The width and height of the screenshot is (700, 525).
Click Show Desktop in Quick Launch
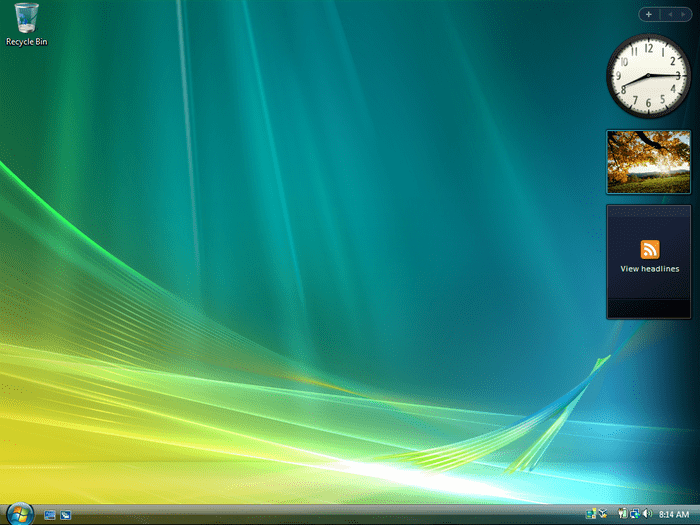click(50, 515)
